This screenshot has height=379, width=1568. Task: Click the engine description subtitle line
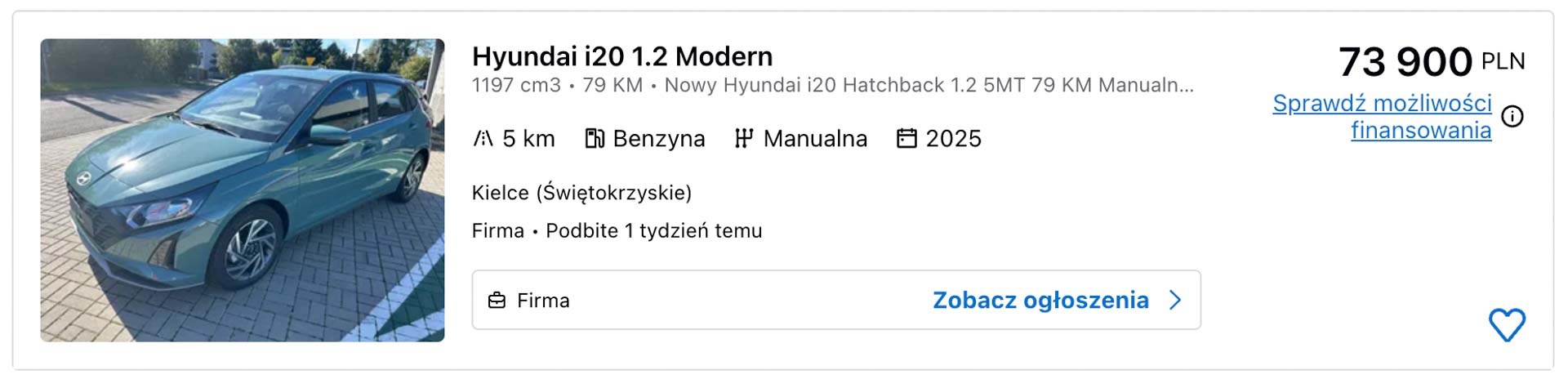832,85
